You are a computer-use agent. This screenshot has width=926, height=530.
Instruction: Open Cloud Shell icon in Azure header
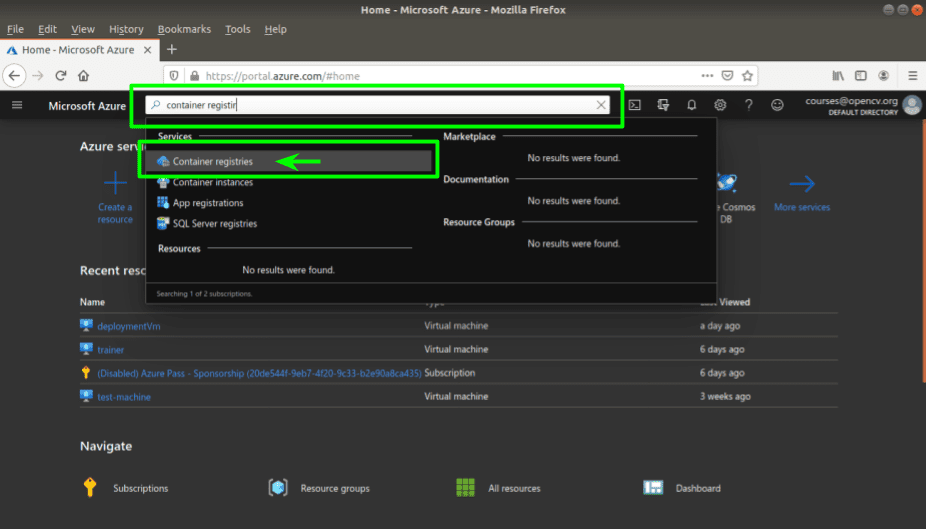[x=634, y=105]
